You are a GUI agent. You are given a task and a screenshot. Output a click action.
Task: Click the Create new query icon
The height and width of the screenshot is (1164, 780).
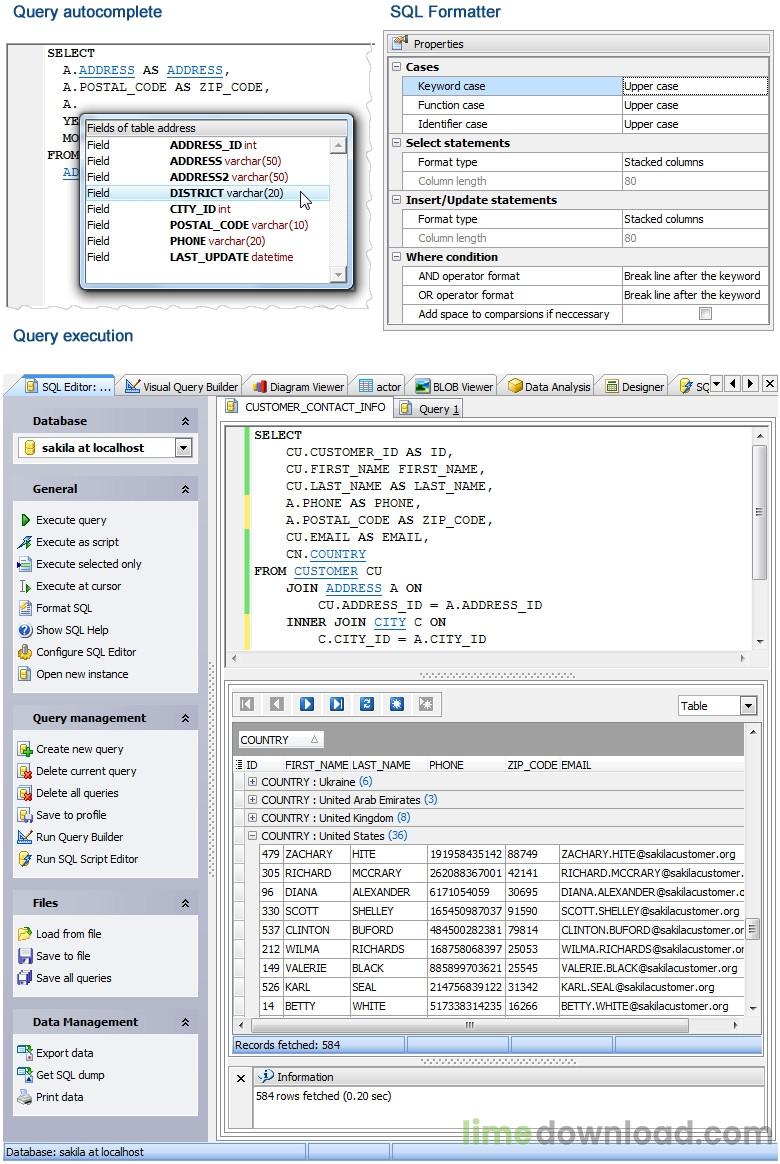point(25,749)
